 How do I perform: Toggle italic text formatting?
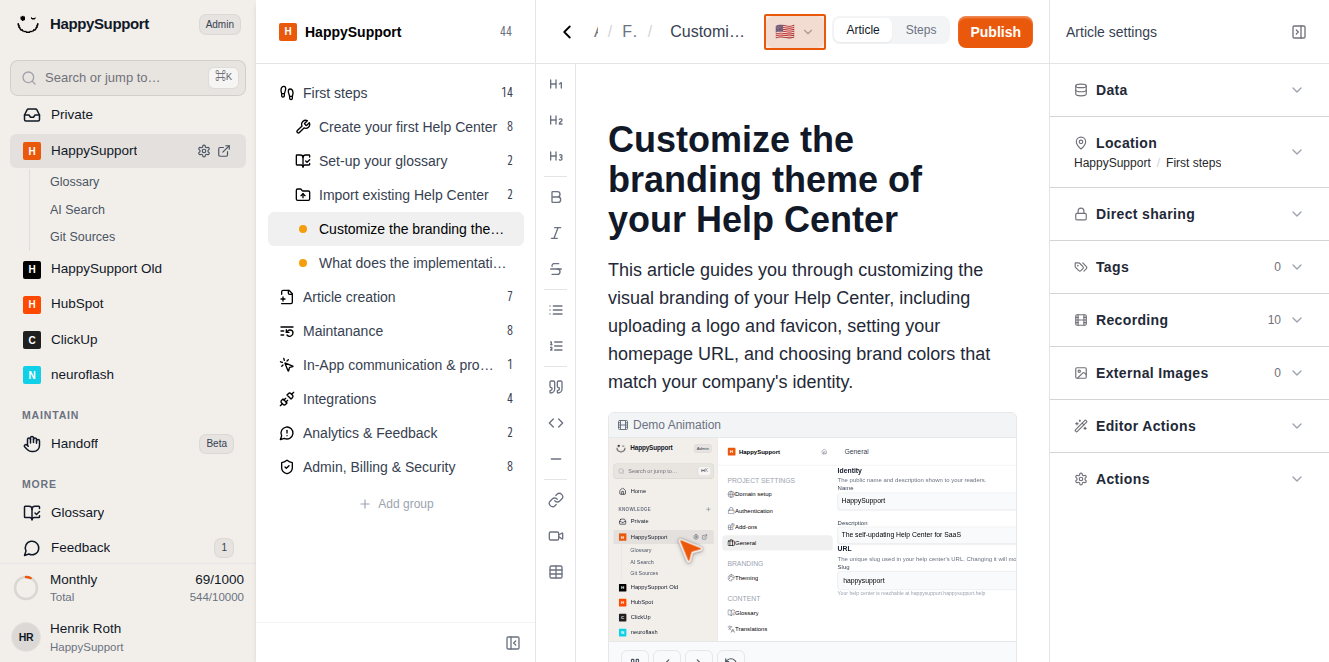point(556,233)
